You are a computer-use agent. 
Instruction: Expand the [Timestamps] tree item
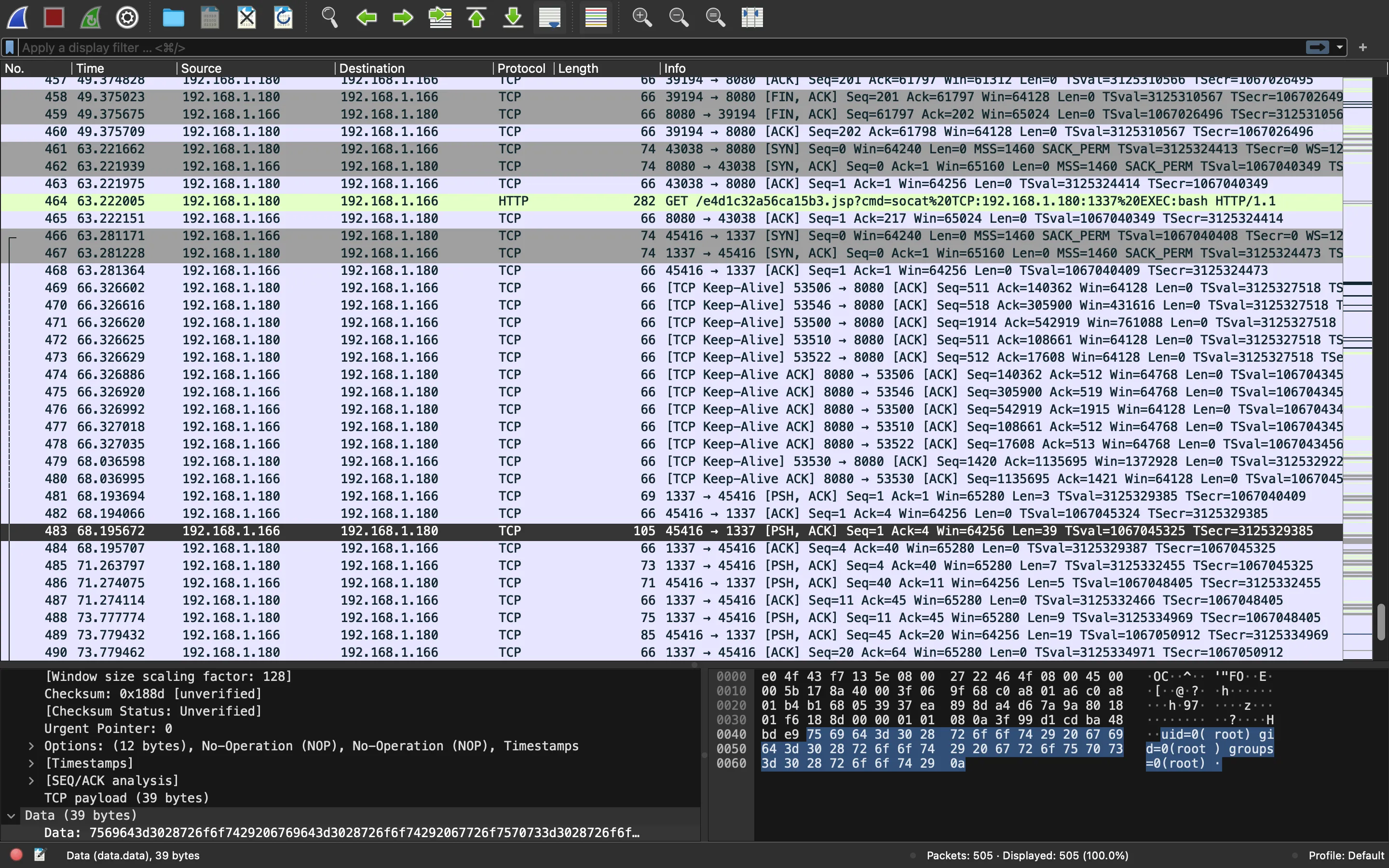point(31,763)
